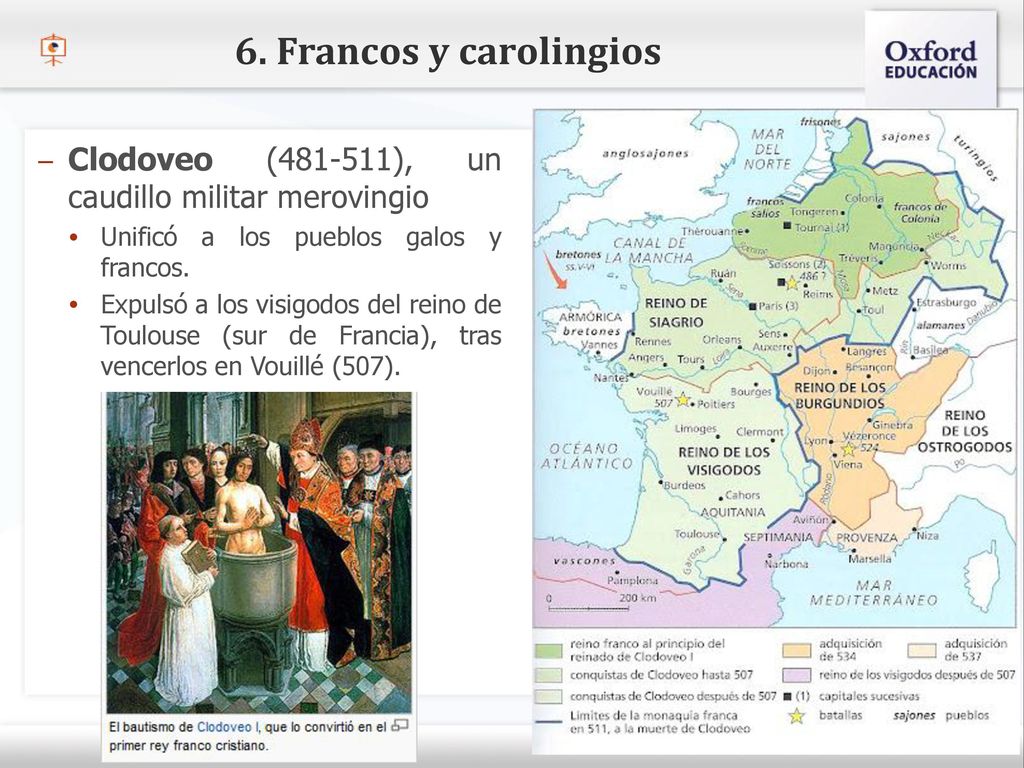Click the city label 'Lyon' on the map

point(816,441)
